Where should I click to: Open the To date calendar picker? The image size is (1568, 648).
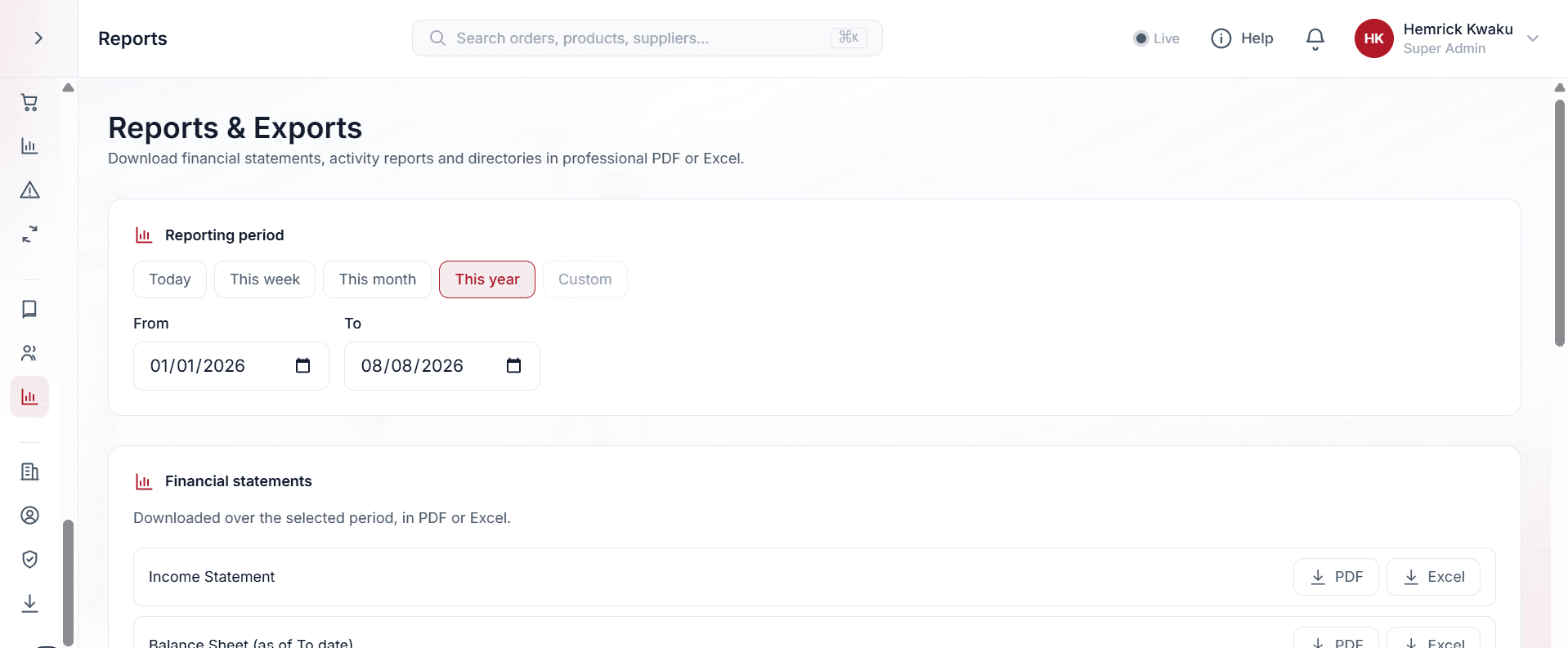[x=513, y=365]
